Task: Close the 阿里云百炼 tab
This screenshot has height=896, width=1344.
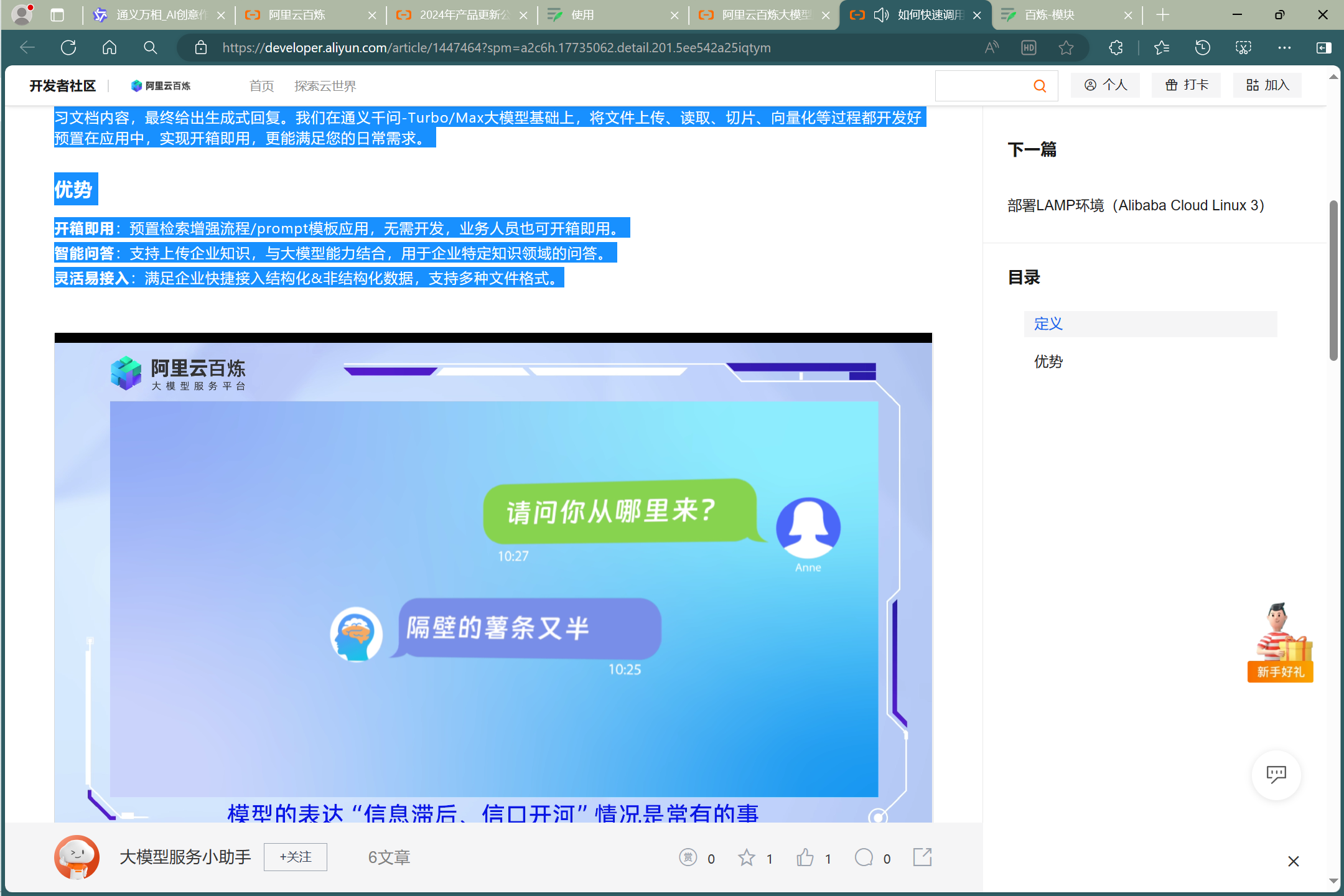Action: pyautogui.click(x=372, y=15)
